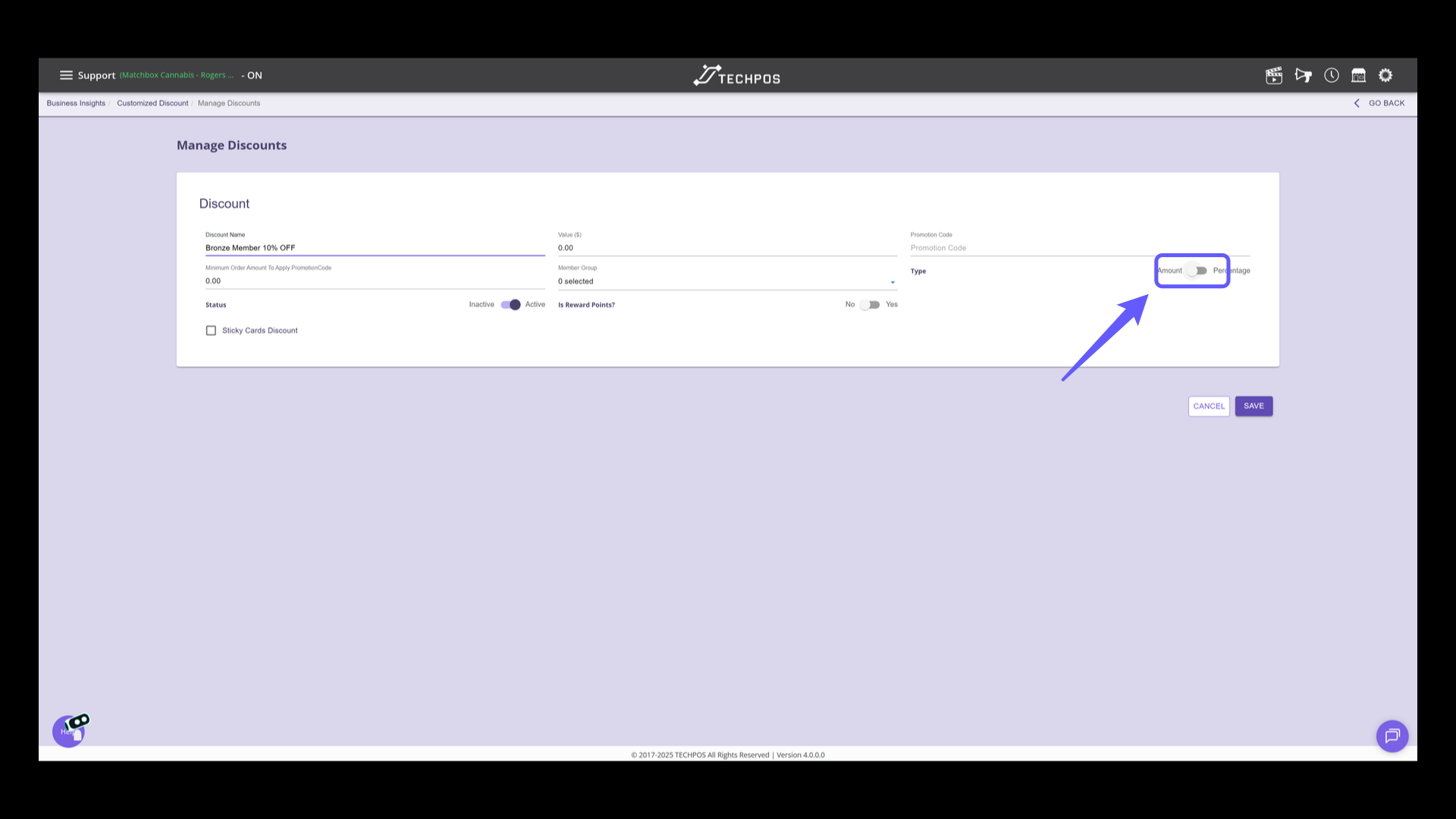Click the TECHPOS logo
Image resolution: width=1456 pixels, height=819 pixels.
tap(736, 76)
